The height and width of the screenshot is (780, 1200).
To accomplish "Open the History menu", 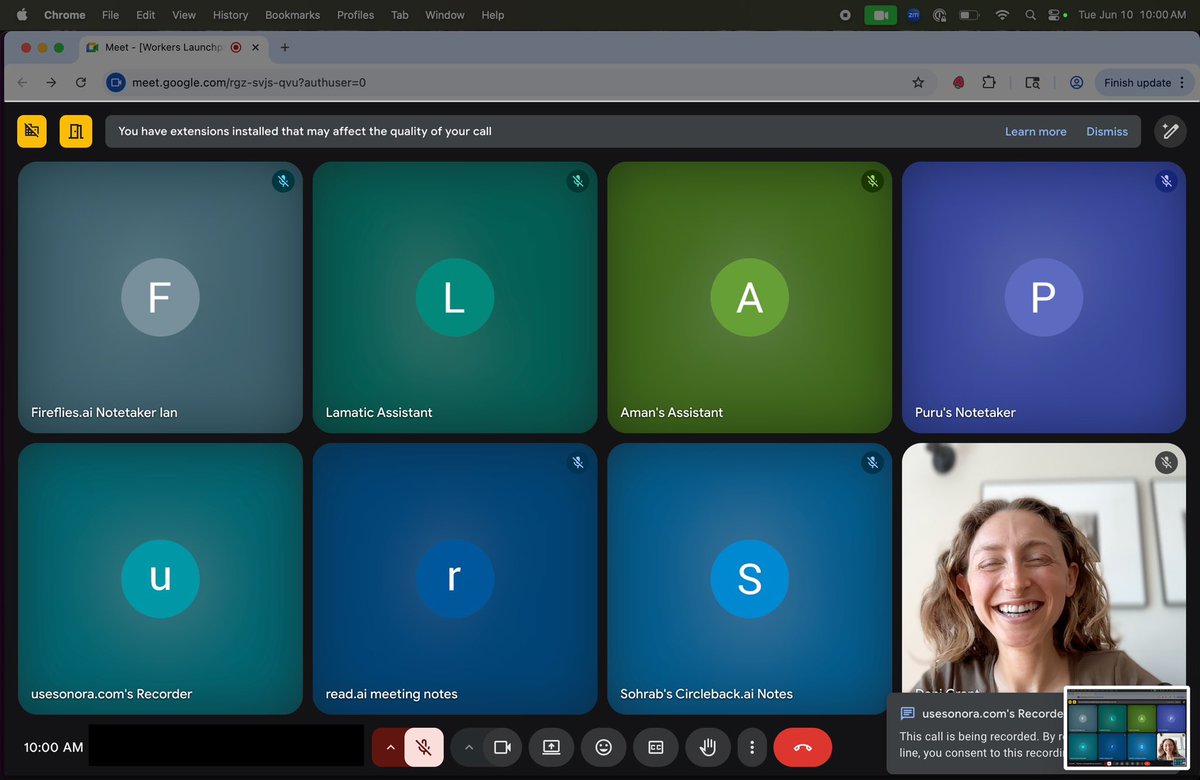I will click(x=230, y=15).
